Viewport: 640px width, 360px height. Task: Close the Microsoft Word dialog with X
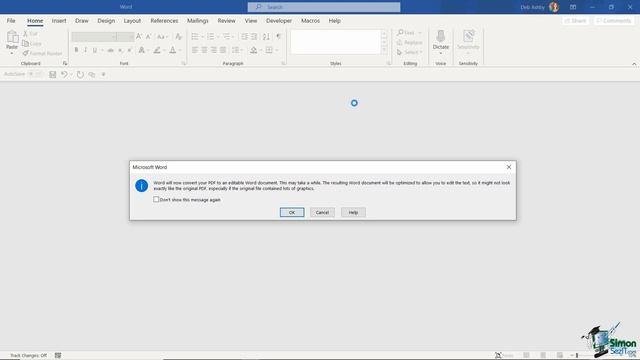pos(509,167)
